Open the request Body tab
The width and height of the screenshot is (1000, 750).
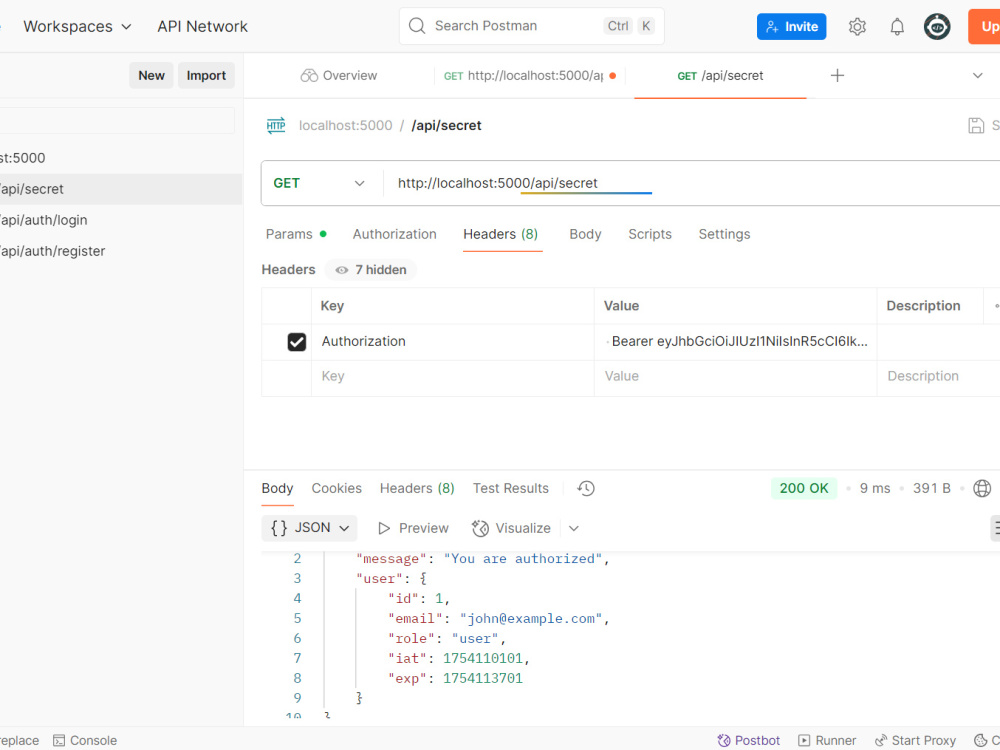[x=585, y=234]
